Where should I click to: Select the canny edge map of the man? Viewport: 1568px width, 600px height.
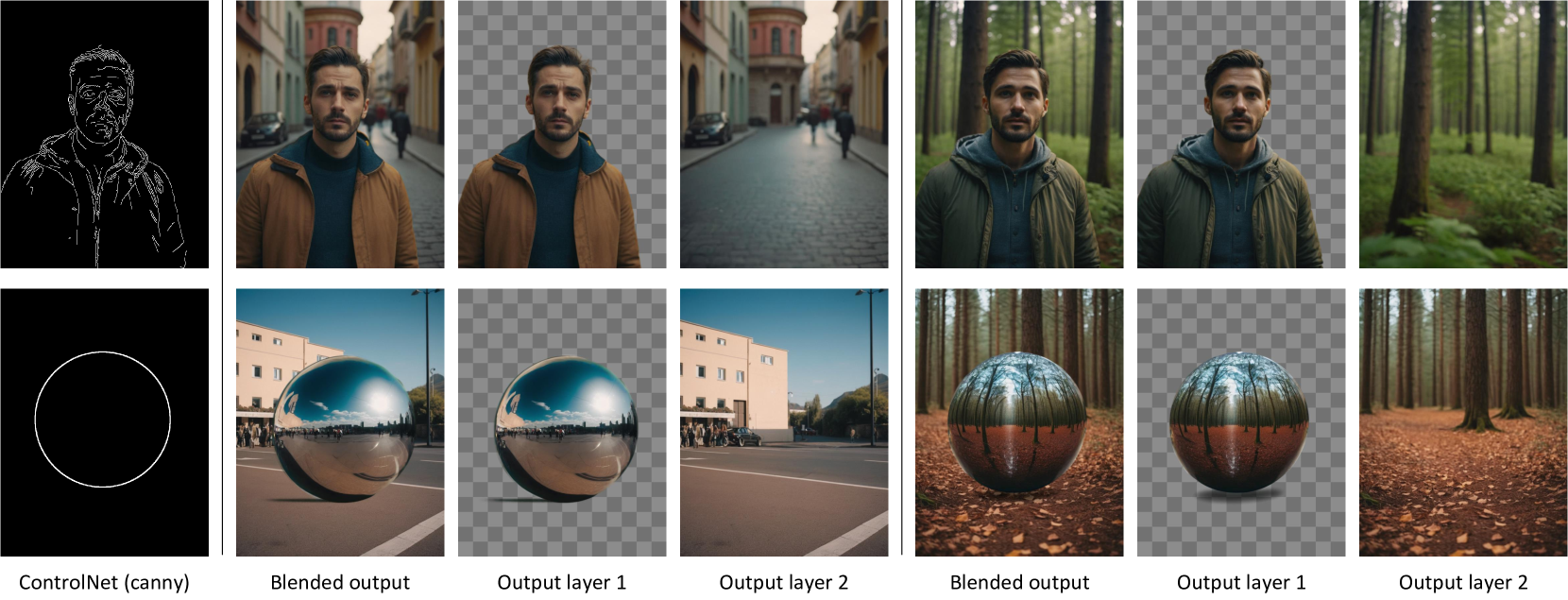click(104, 134)
